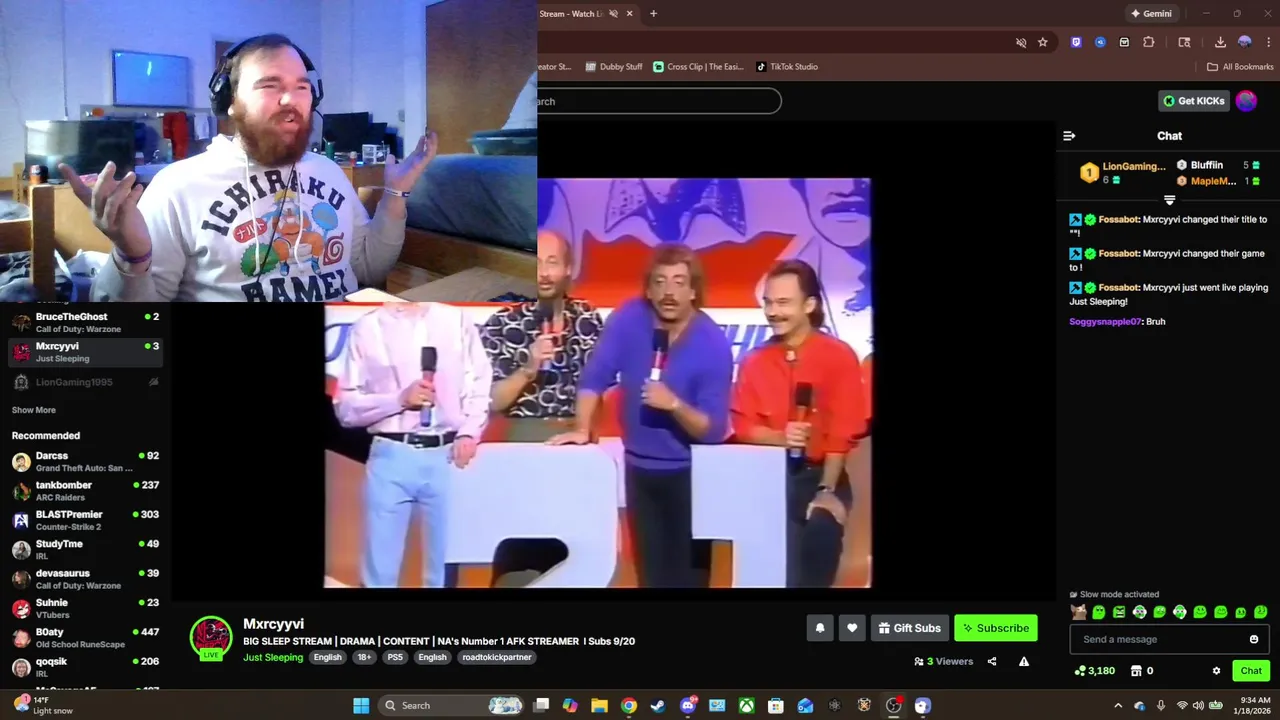Open chat settings gear icon
Viewport: 1280px width, 720px height.
tap(1217, 671)
